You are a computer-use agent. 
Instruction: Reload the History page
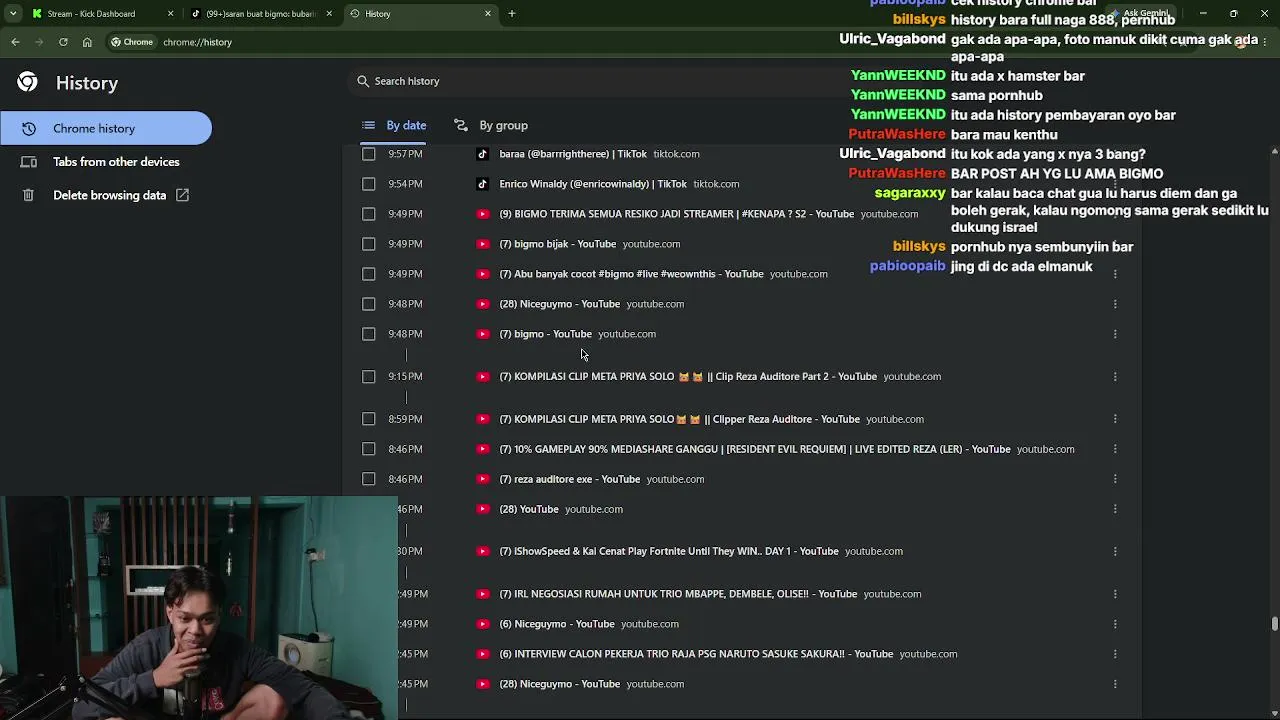coord(63,42)
